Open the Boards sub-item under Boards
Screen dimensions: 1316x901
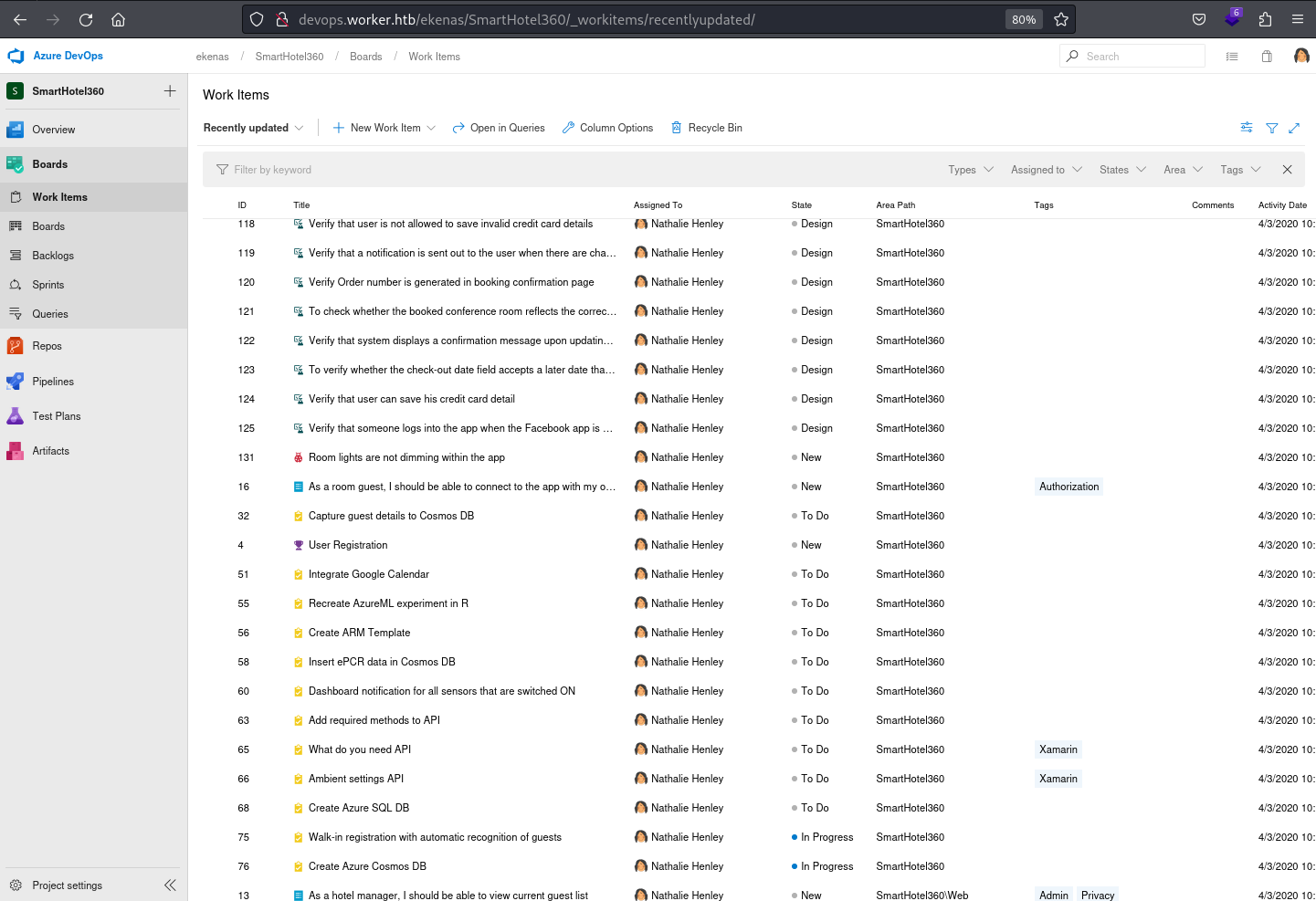93,226
